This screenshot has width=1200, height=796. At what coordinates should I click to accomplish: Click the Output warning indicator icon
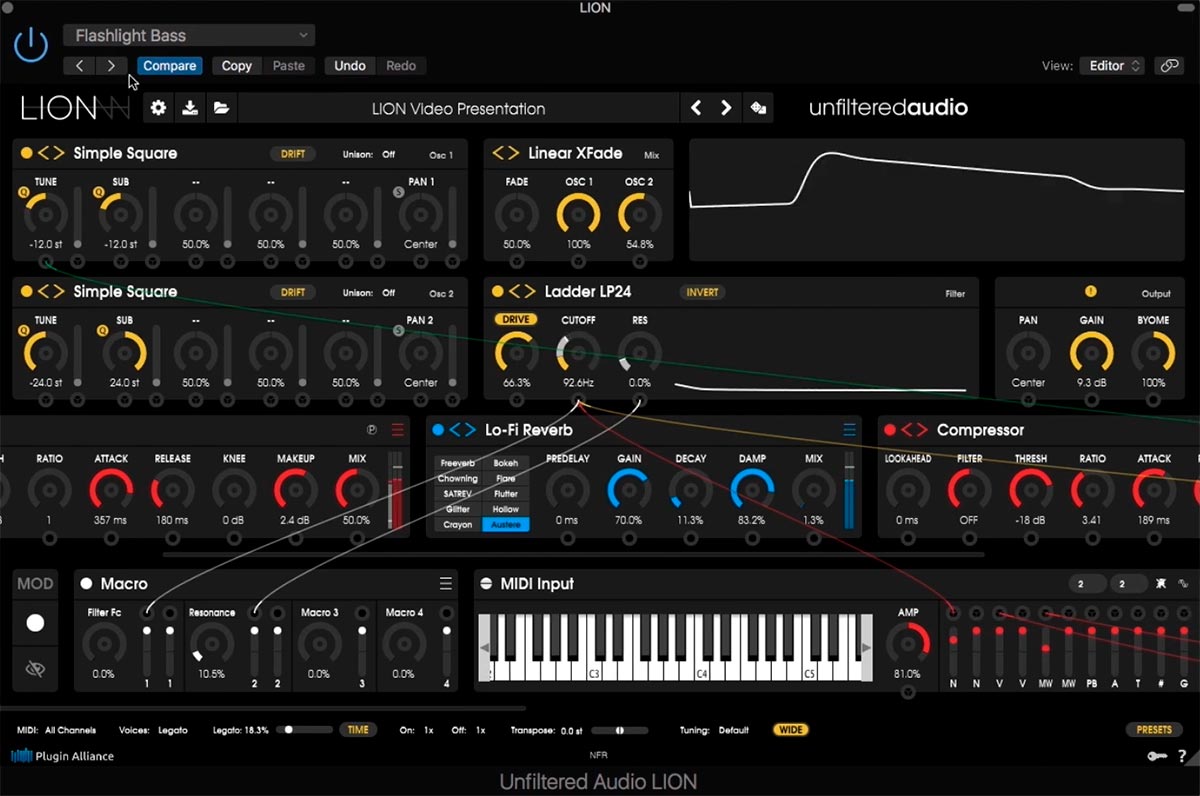[x=1090, y=292]
